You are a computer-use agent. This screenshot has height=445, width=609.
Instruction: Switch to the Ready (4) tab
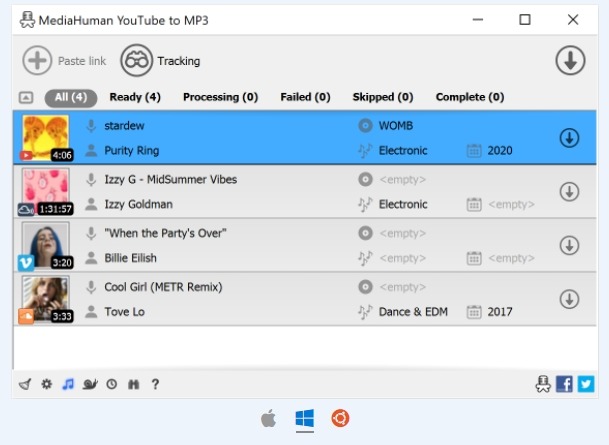coord(135,97)
